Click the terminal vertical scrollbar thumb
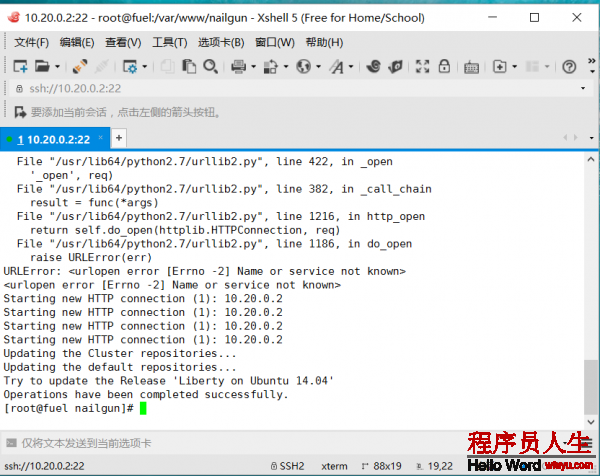The height and width of the screenshot is (476, 600). (x=591, y=387)
